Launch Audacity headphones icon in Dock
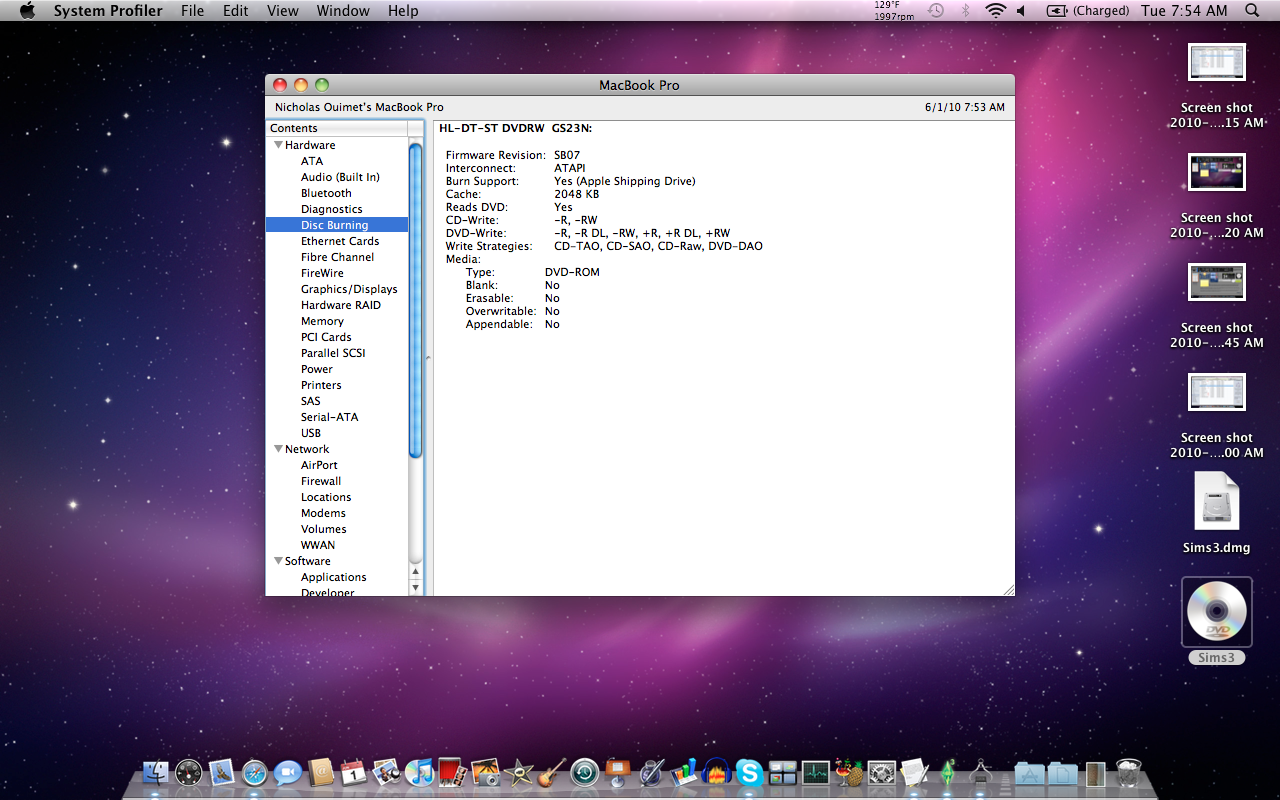The height and width of the screenshot is (800, 1280). click(x=716, y=772)
